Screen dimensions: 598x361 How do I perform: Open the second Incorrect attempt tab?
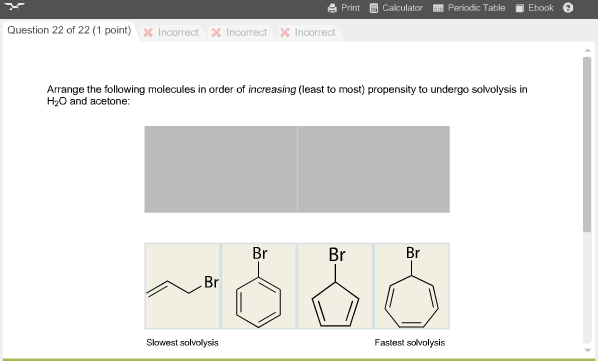click(x=240, y=33)
